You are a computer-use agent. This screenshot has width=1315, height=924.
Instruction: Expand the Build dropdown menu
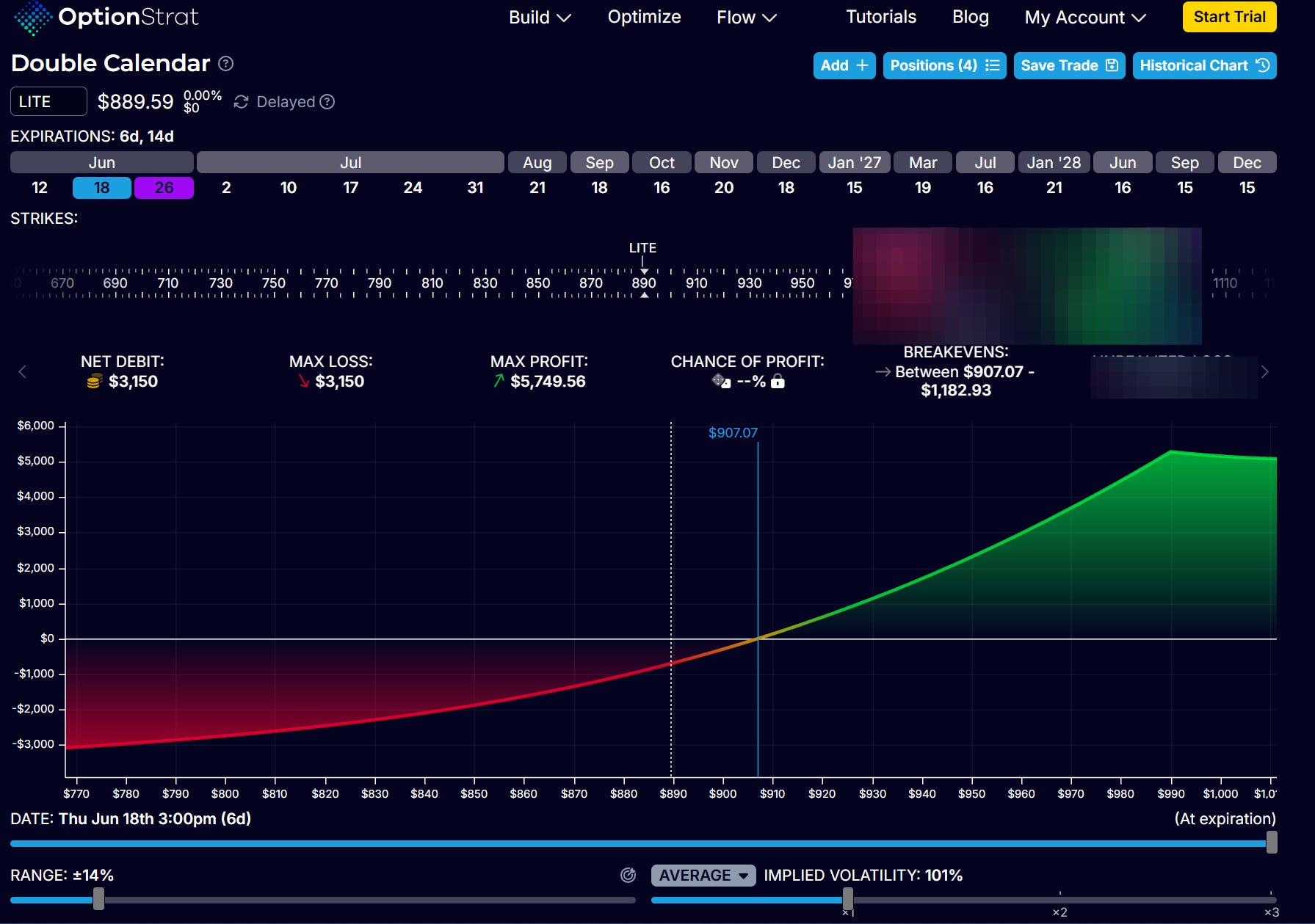[x=540, y=18]
